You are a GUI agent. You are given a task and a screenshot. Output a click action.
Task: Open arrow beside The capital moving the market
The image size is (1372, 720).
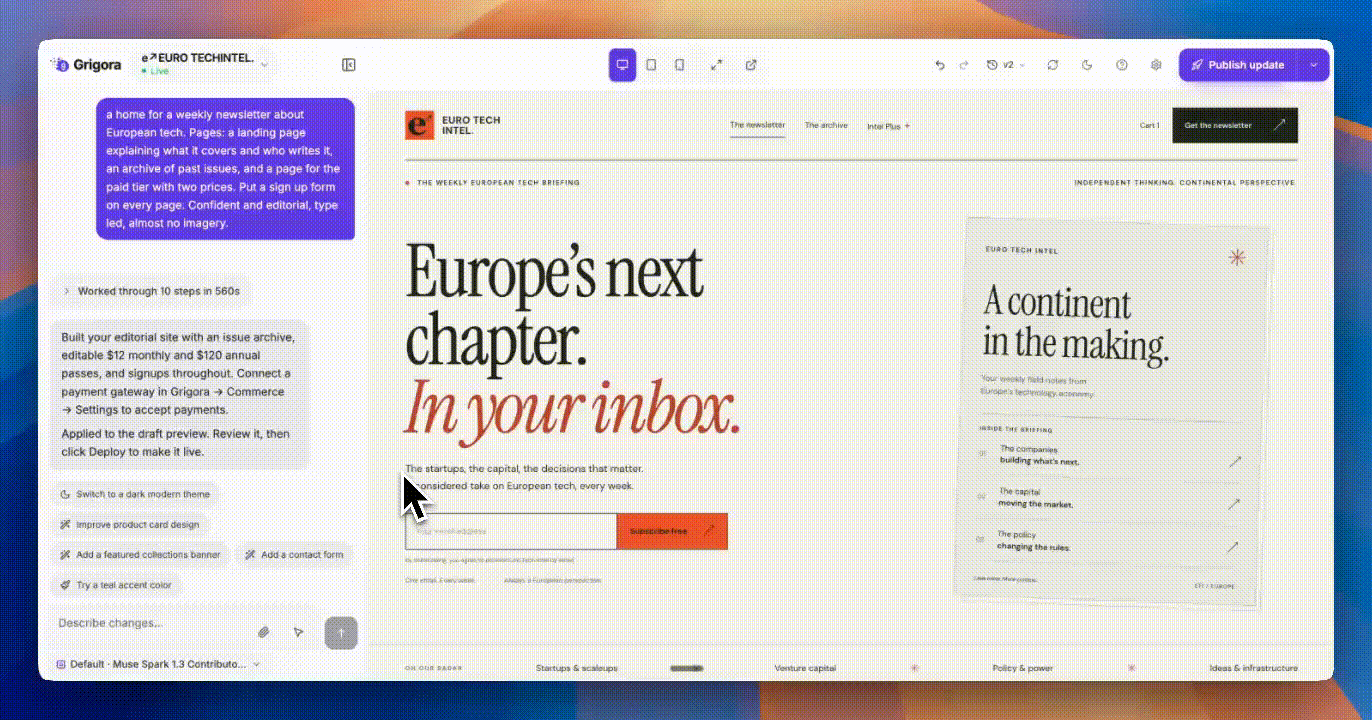click(1234, 504)
